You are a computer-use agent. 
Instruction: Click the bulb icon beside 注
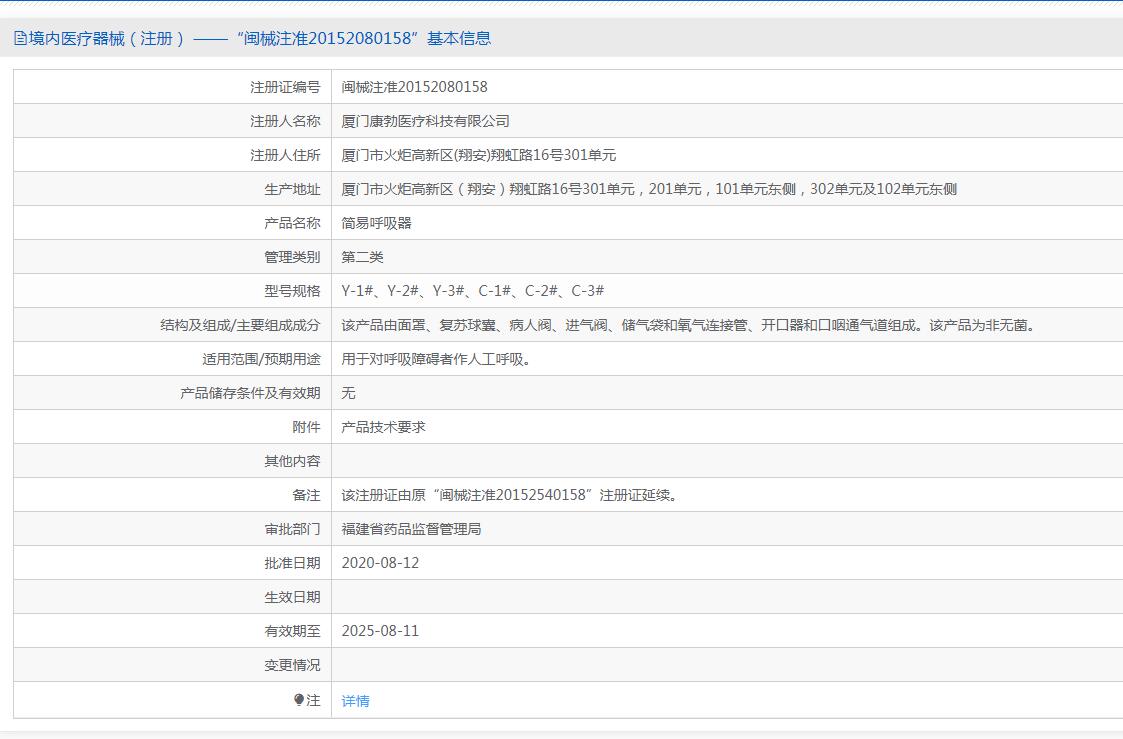[x=299, y=700]
